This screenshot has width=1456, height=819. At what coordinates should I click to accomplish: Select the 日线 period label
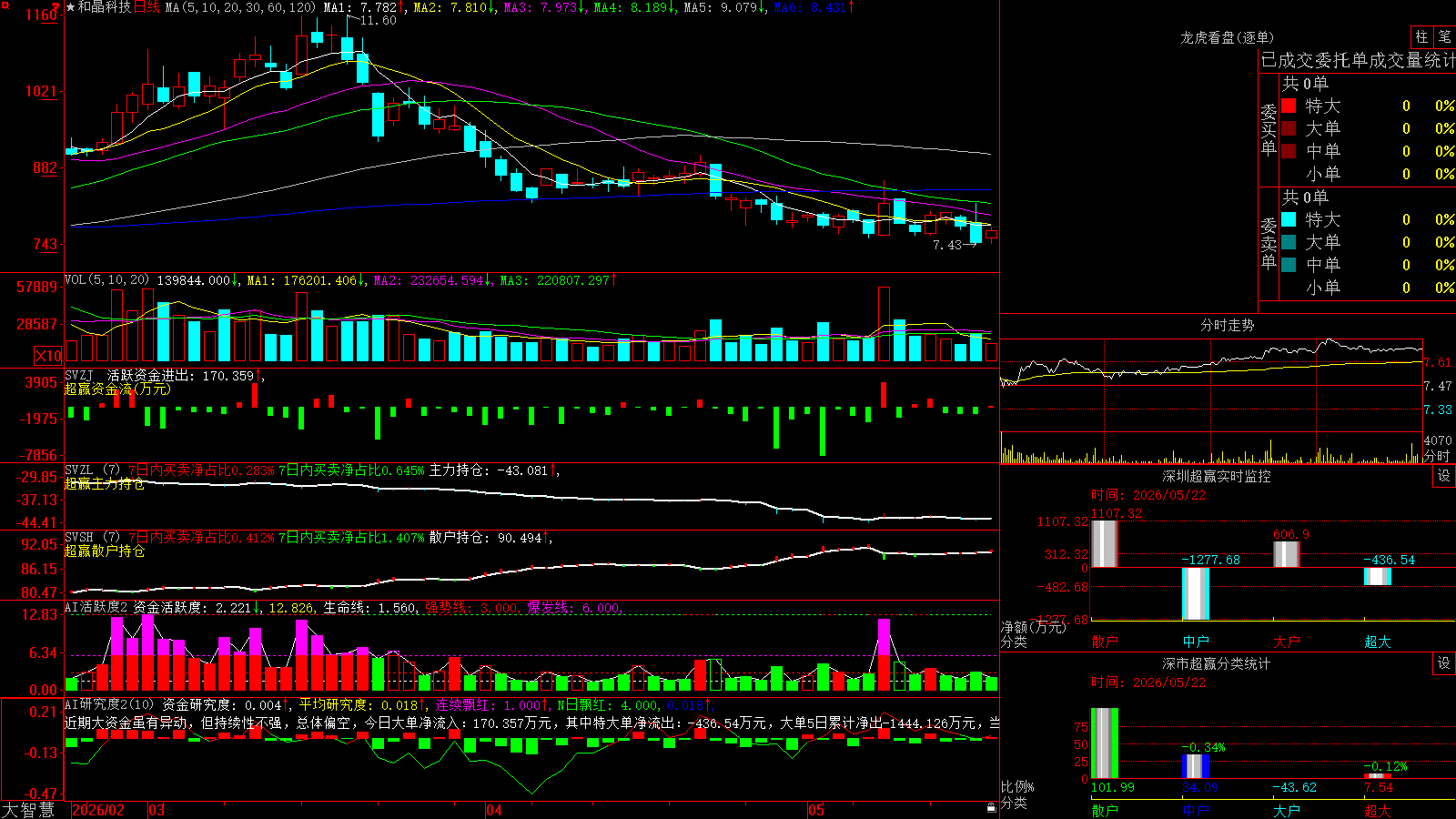[147, 7]
